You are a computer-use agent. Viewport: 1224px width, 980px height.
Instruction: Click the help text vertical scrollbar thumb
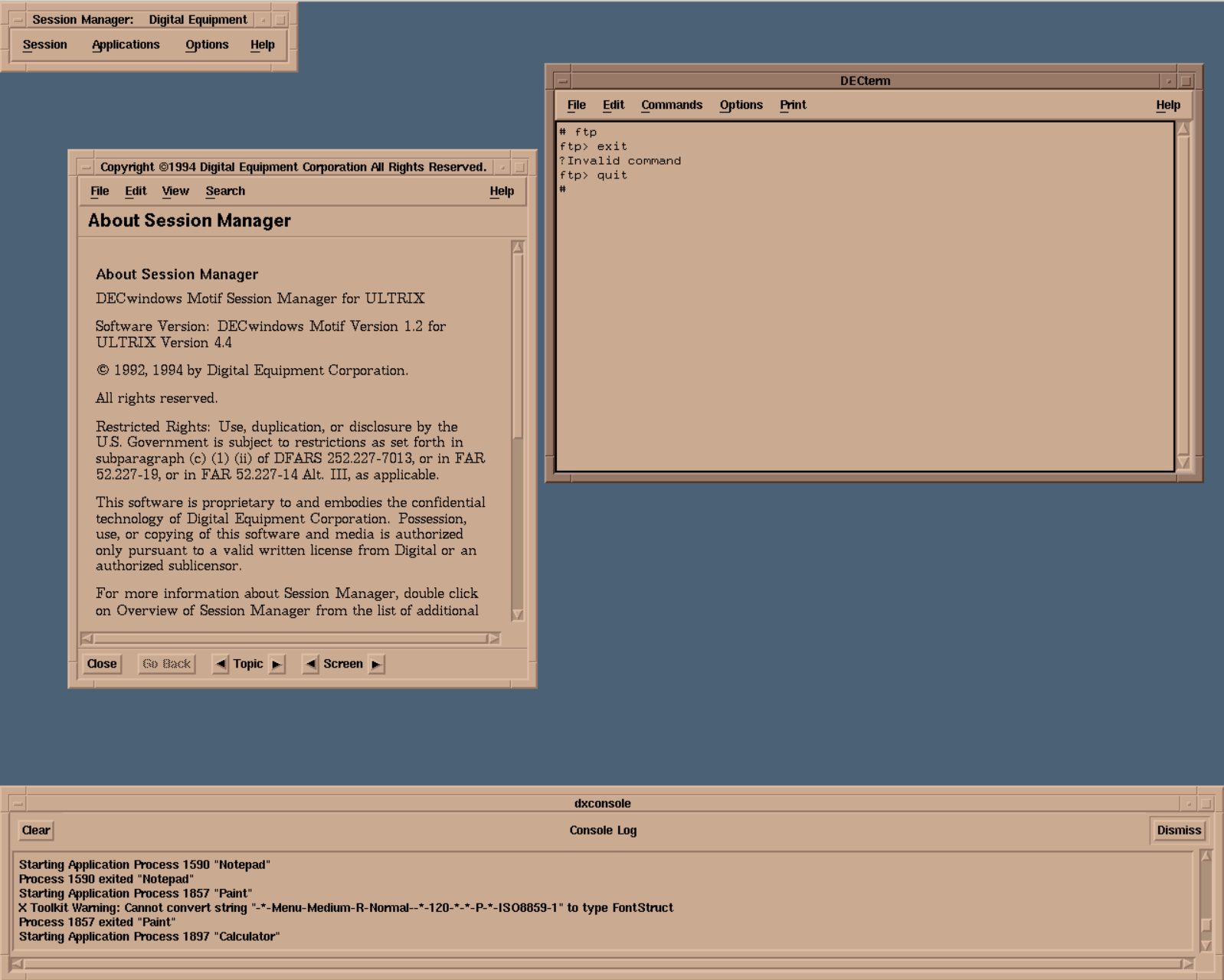click(518, 345)
